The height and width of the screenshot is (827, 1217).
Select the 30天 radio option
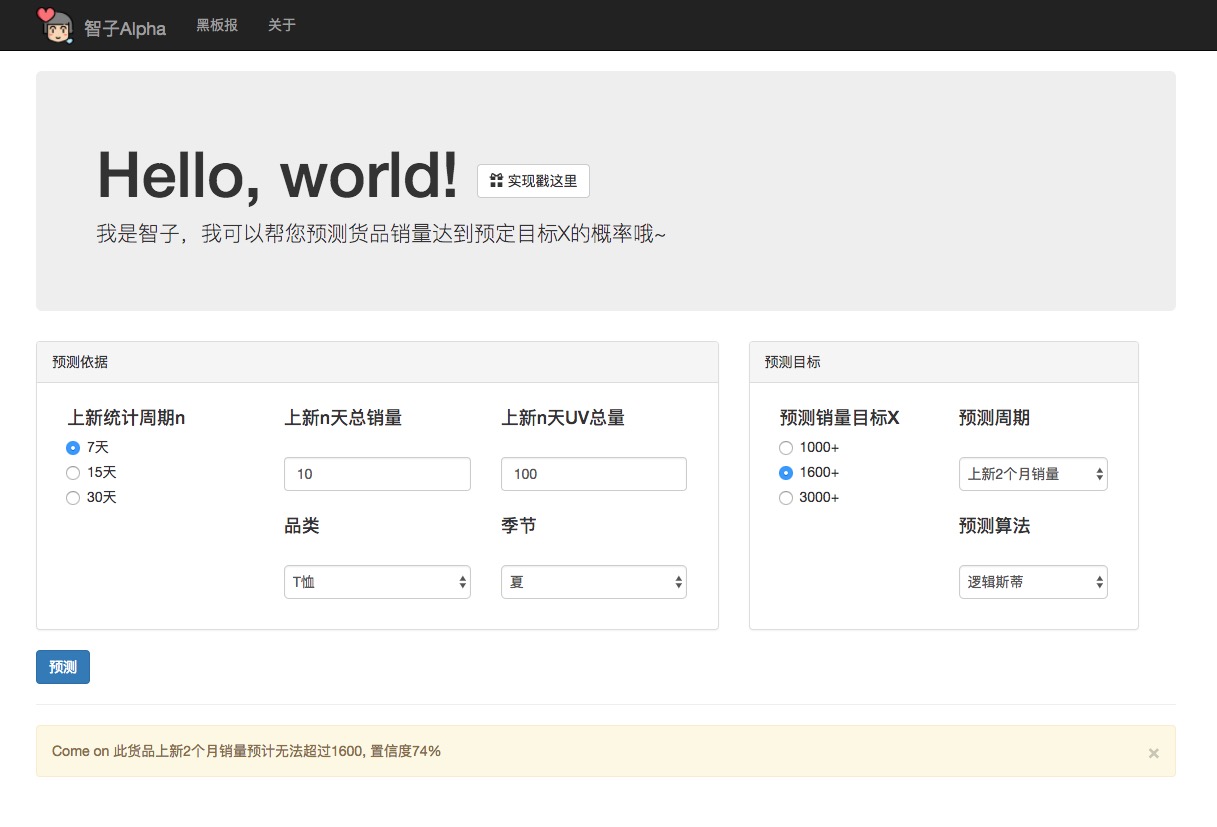pyautogui.click(x=73, y=498)
